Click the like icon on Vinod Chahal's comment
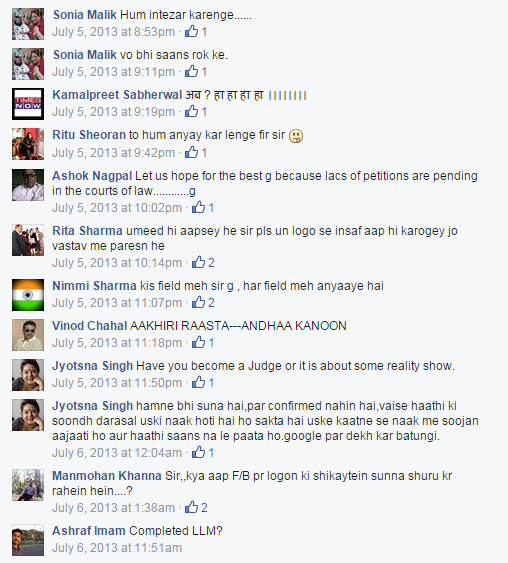508x563 pixels. coord(199,342)
